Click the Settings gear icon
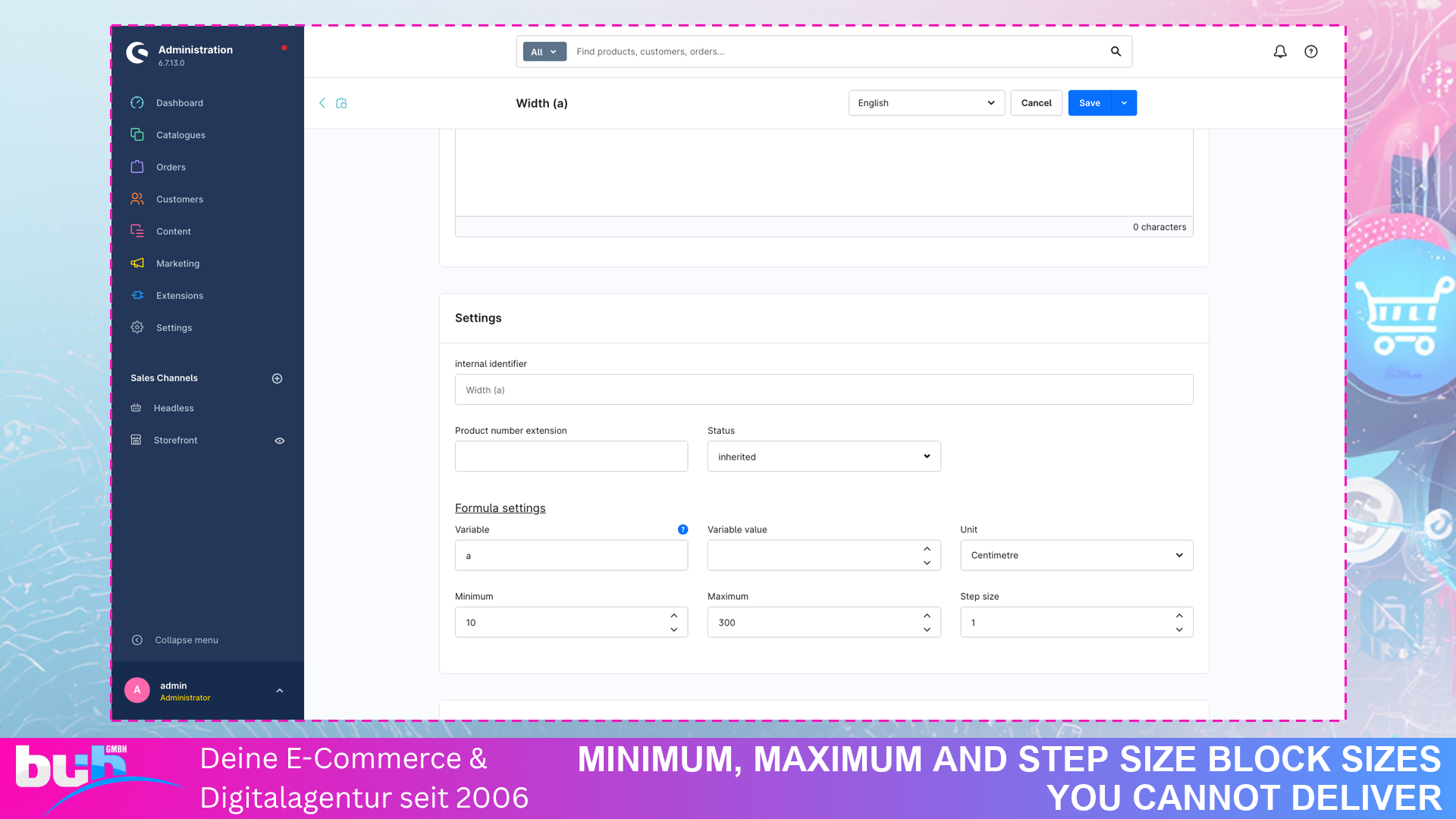The image size is (1456, 819). pos(137,328)
